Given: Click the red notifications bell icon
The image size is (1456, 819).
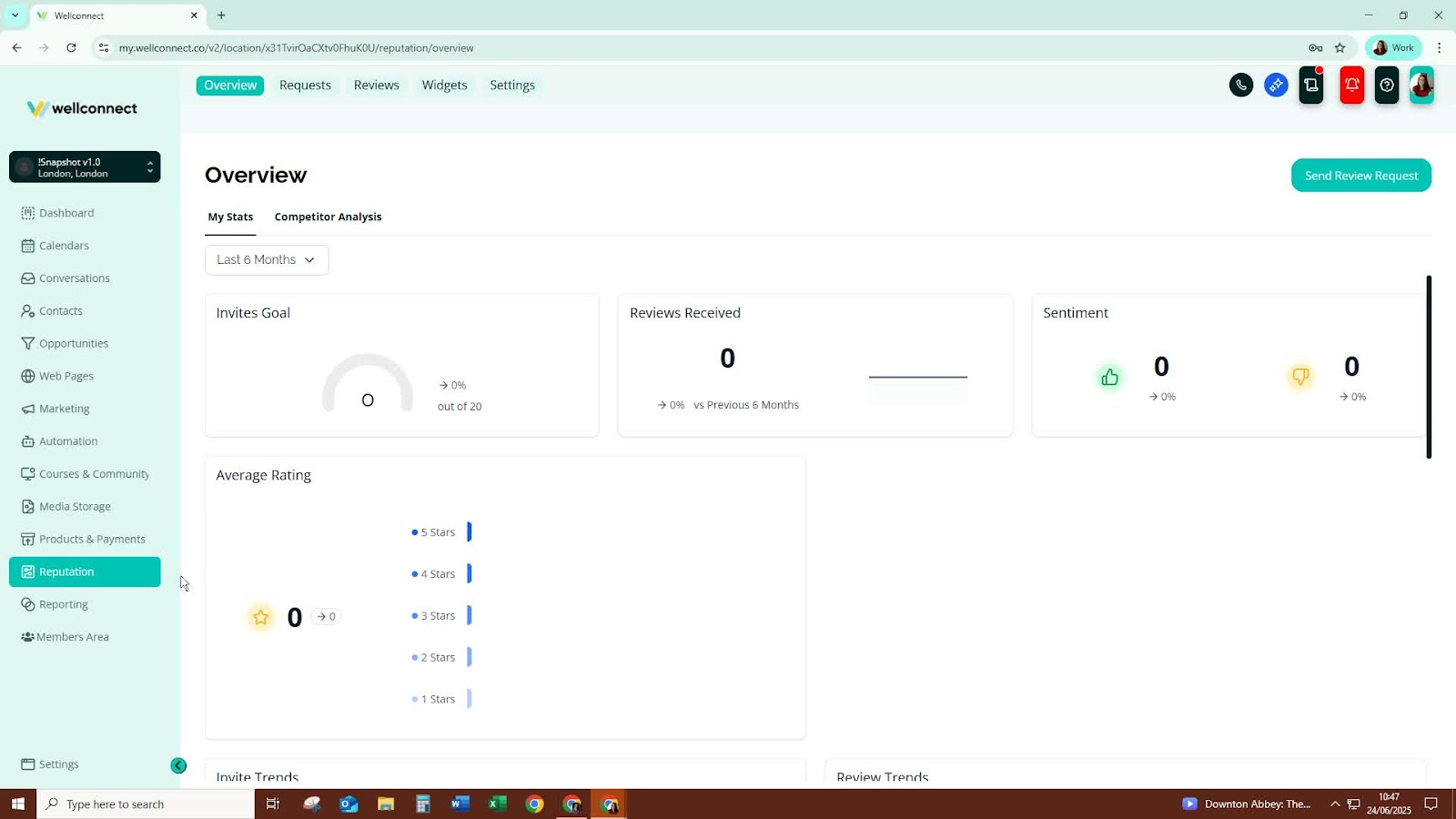Looking at the screenshot, I should pos(1351,86).
